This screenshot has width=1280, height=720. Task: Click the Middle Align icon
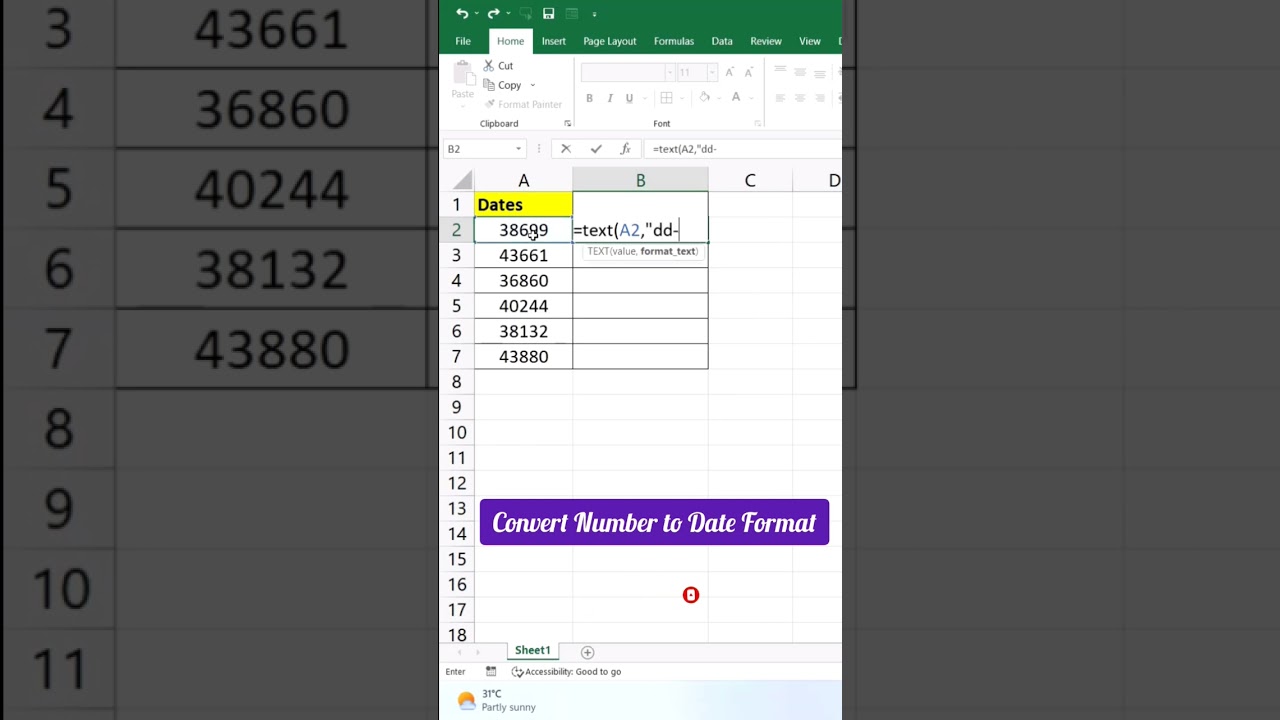tap(800, 73)
